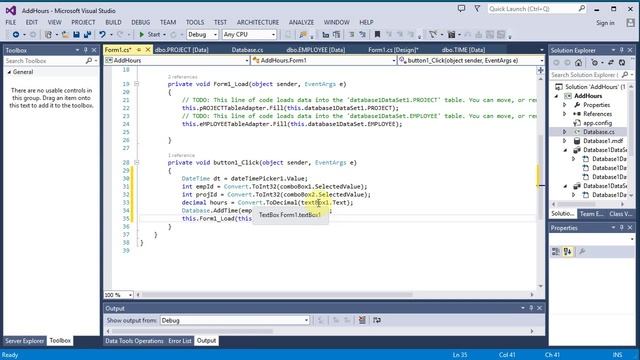Toggle word wrap in Output panel

(x=377, y=320)
